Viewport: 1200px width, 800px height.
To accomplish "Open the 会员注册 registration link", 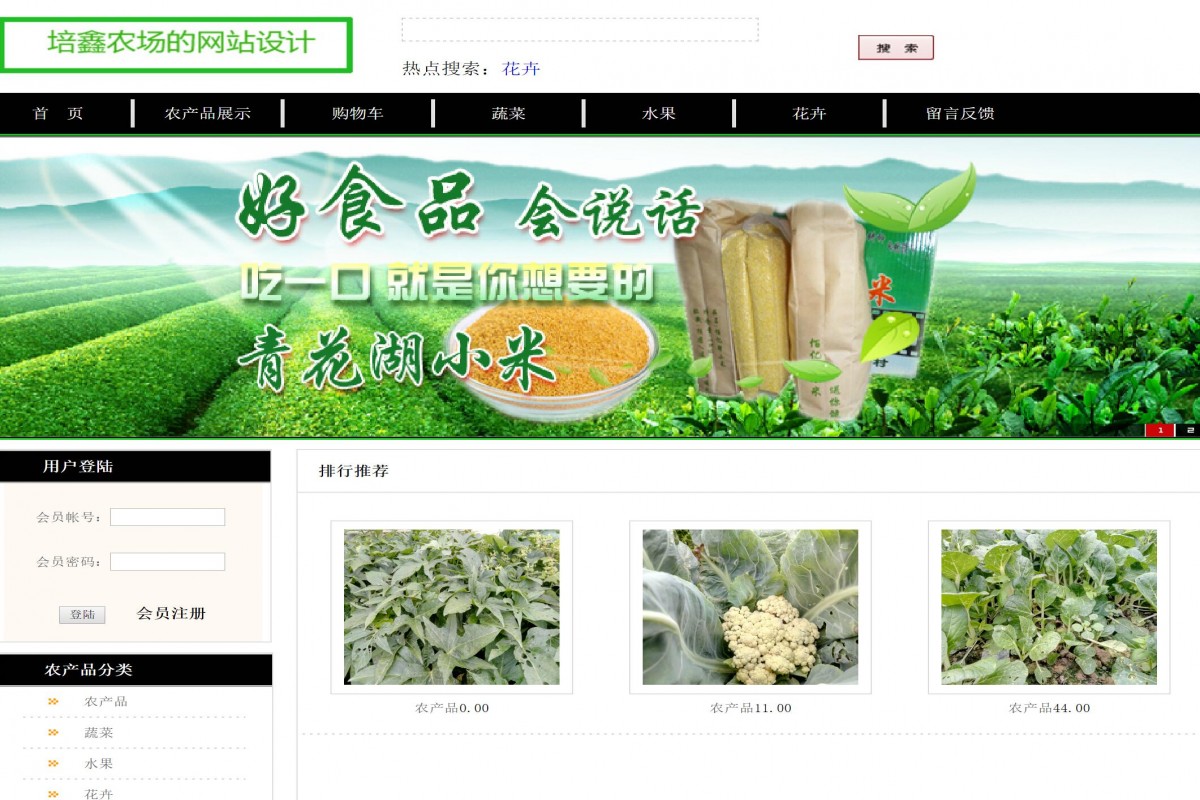I will (x=171, y=614).
